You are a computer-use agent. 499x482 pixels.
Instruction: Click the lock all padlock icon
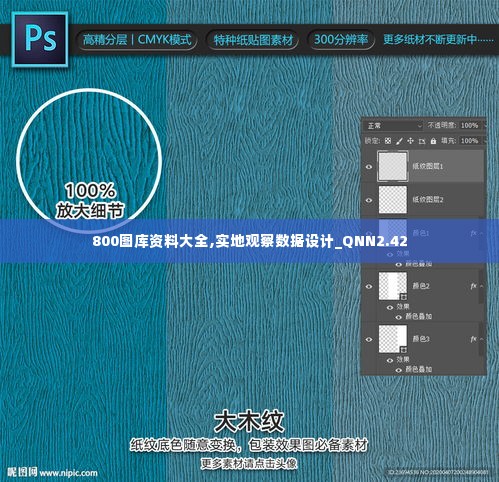coord(433,141)
